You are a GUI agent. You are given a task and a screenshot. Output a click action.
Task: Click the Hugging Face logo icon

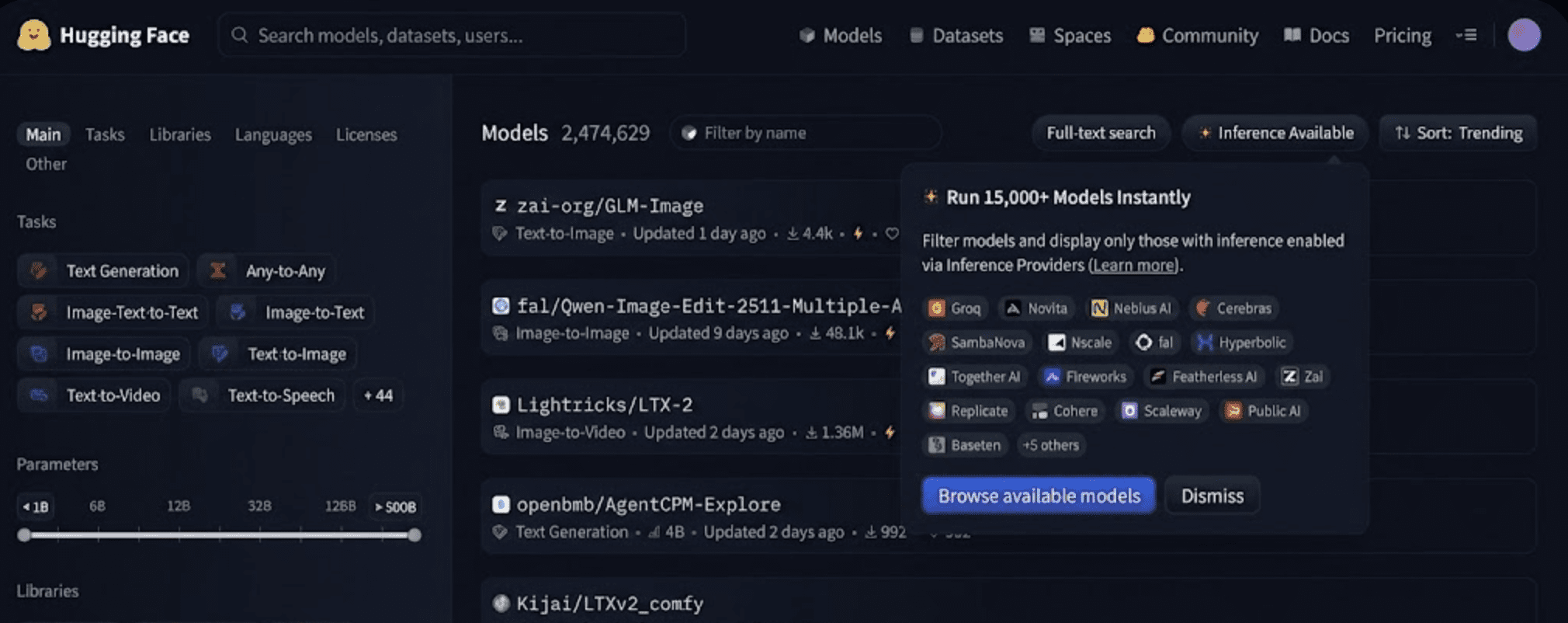click(x=33, y=36)
